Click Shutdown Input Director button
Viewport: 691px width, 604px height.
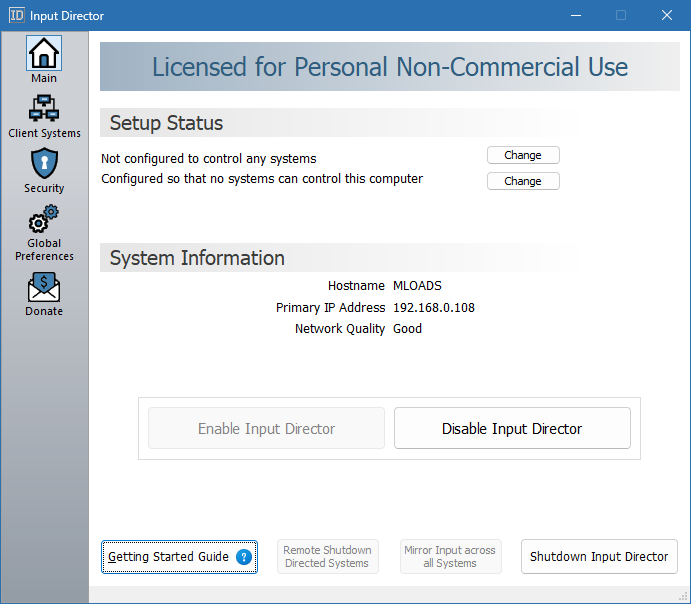599,557
